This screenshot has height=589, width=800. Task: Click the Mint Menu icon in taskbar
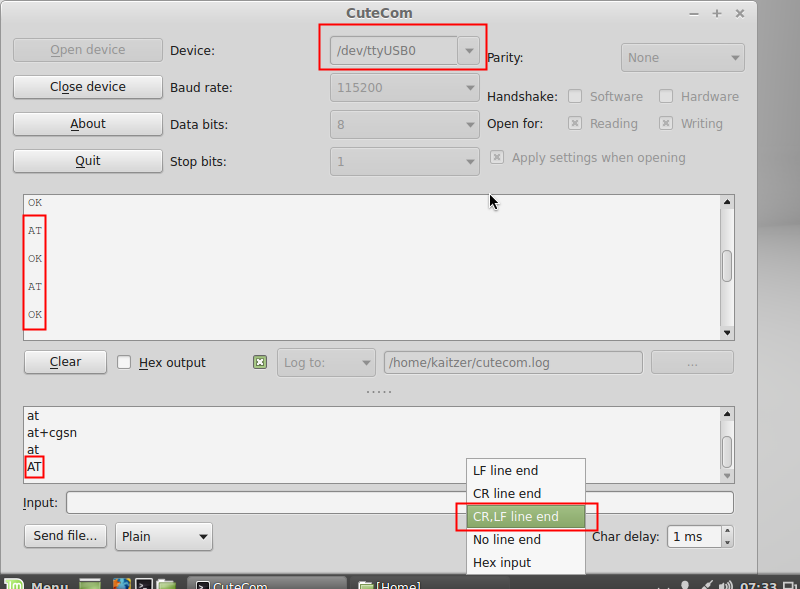pyautogui.click(x=13, y=584)
